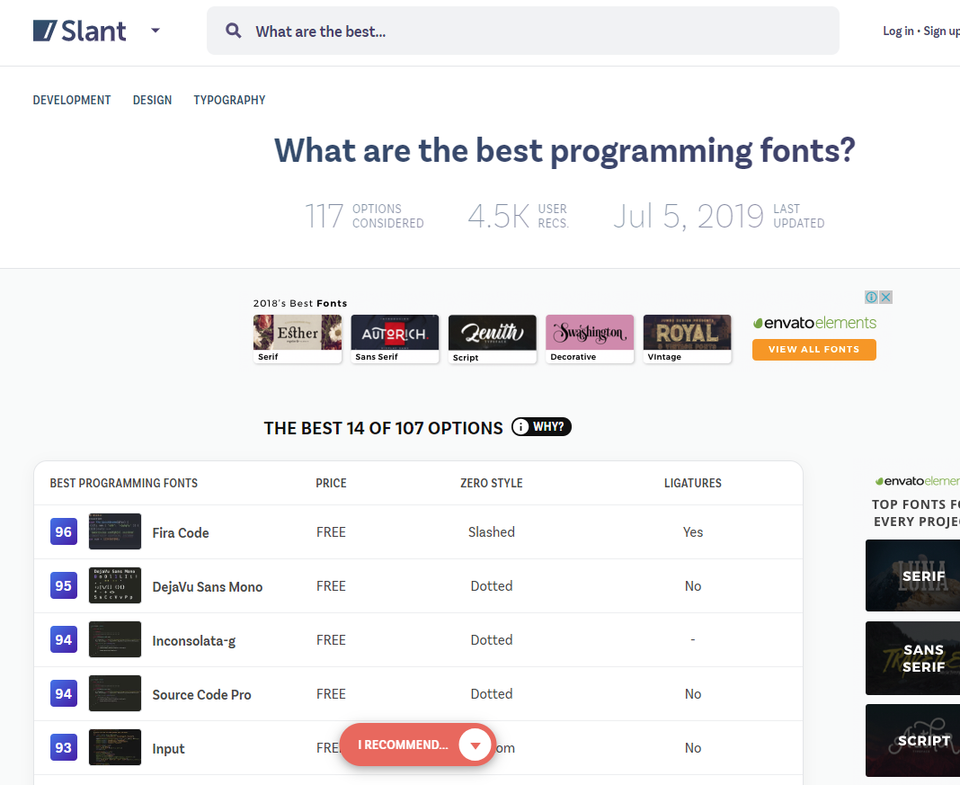Click the 'No' ligatures value for Input
This screenshot has width=960, height=785.
693,747
